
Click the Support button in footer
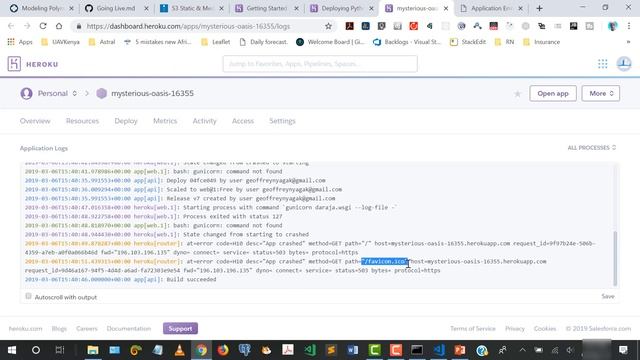point(180,328)
